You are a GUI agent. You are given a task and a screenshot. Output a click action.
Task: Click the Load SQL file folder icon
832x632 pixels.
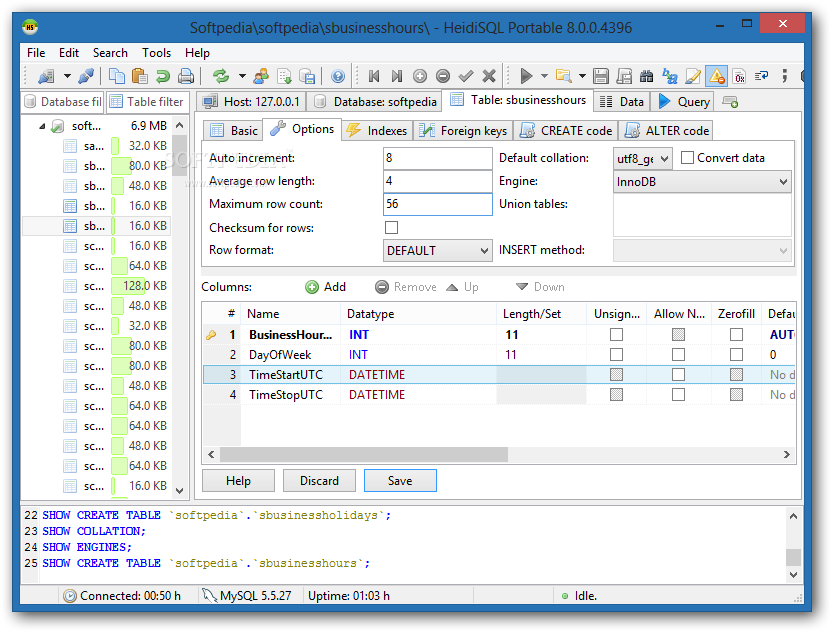coord(564,76)
